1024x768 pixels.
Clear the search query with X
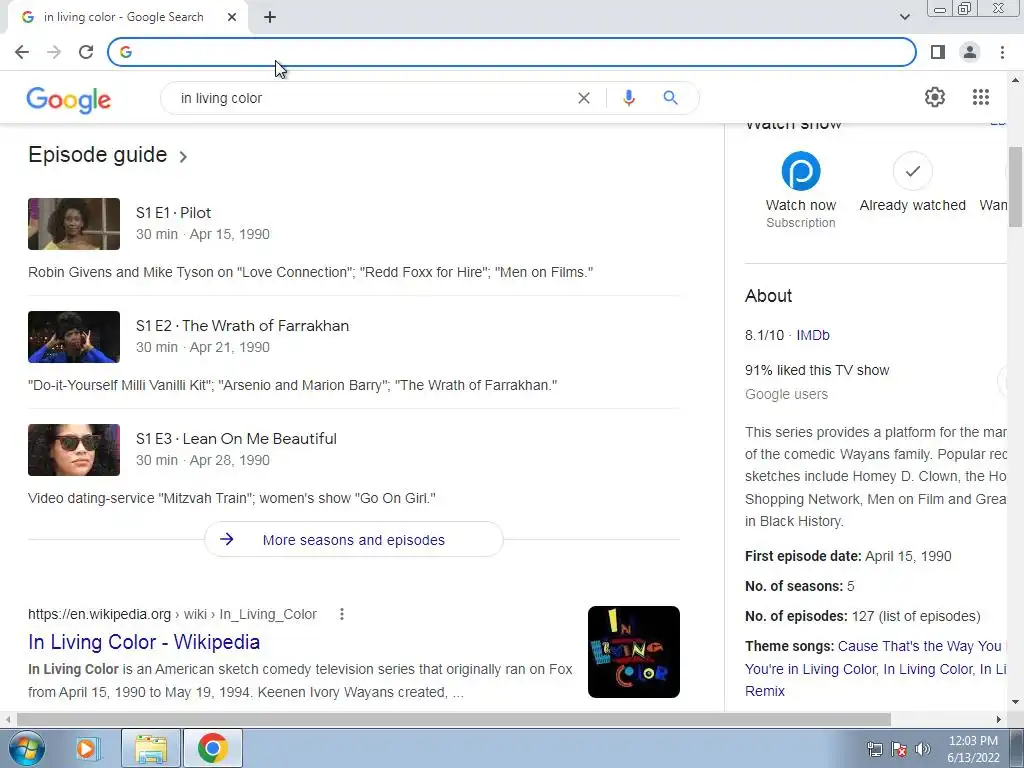pos(584,98)
